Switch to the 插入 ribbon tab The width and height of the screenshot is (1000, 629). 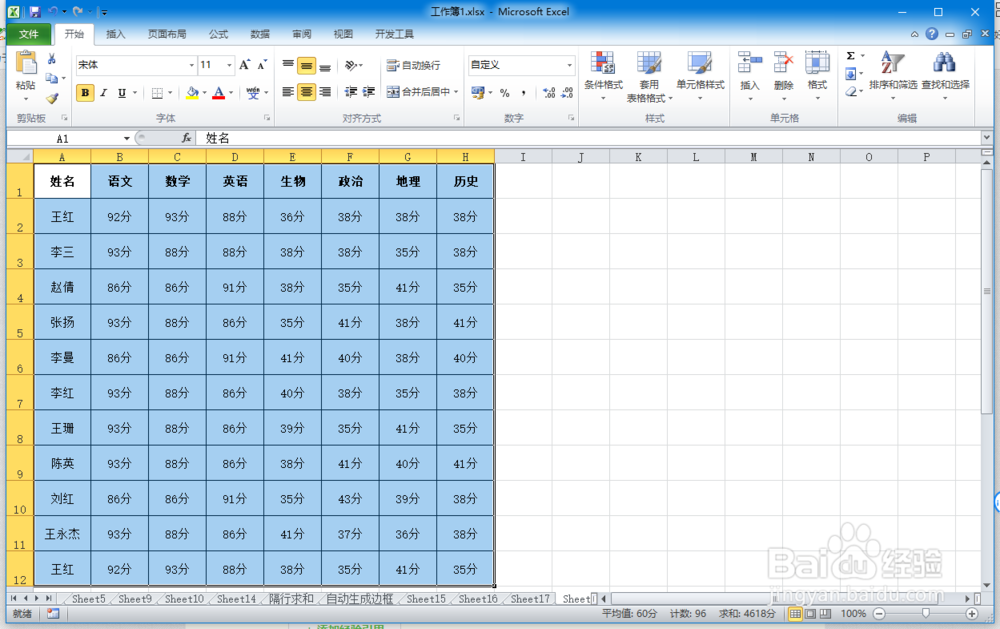pyautogui.click(x=114, y=33)
